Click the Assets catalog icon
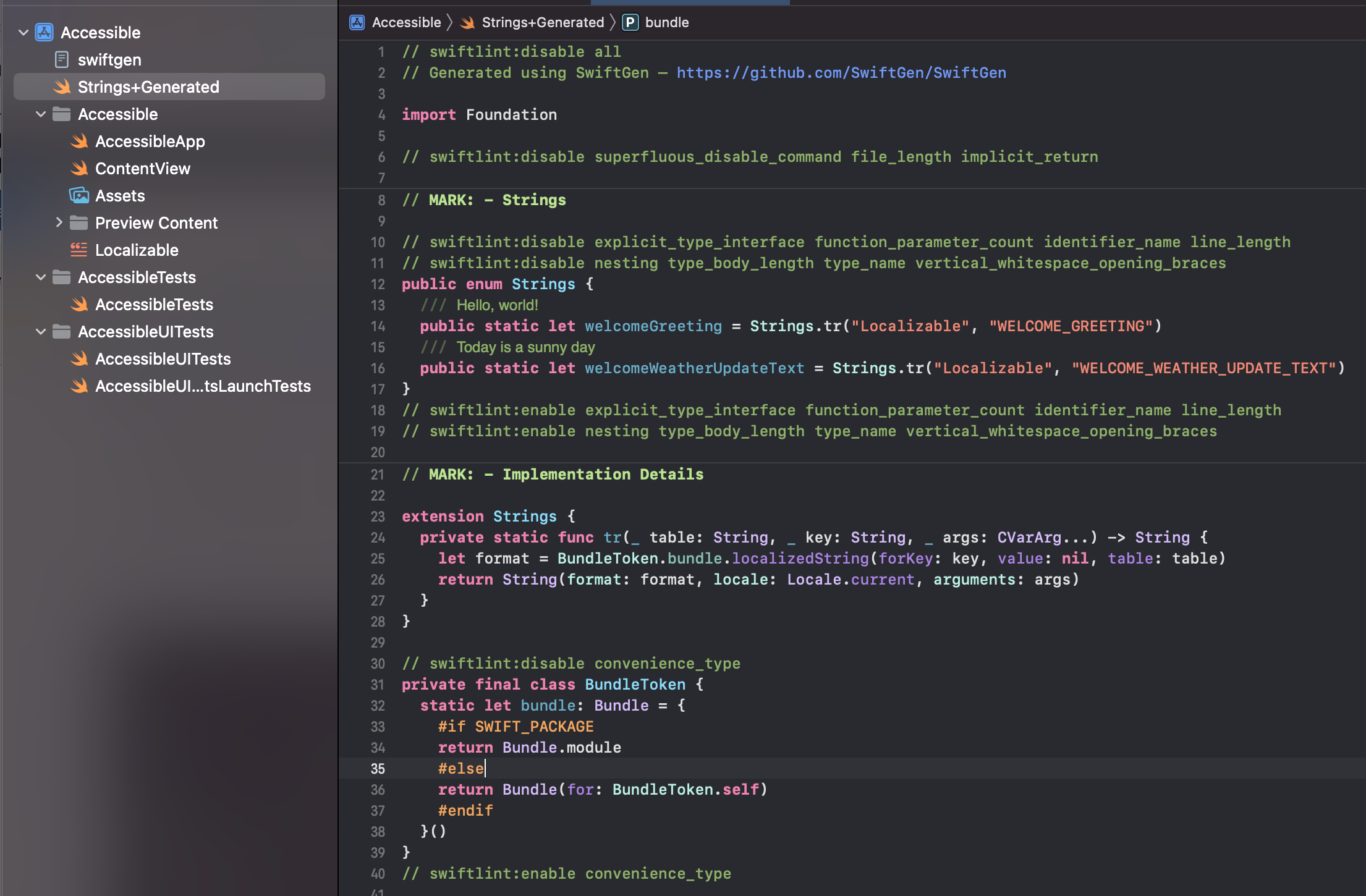The image size is (1366, 896). pyautogui.click(x=79, y=196)
